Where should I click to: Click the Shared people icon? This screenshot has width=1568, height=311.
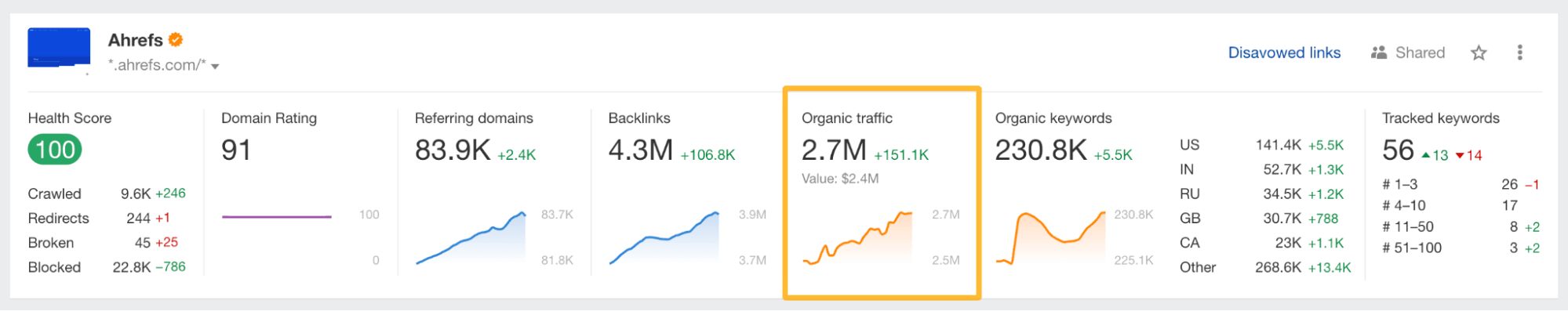click(x=1378, y=52)
